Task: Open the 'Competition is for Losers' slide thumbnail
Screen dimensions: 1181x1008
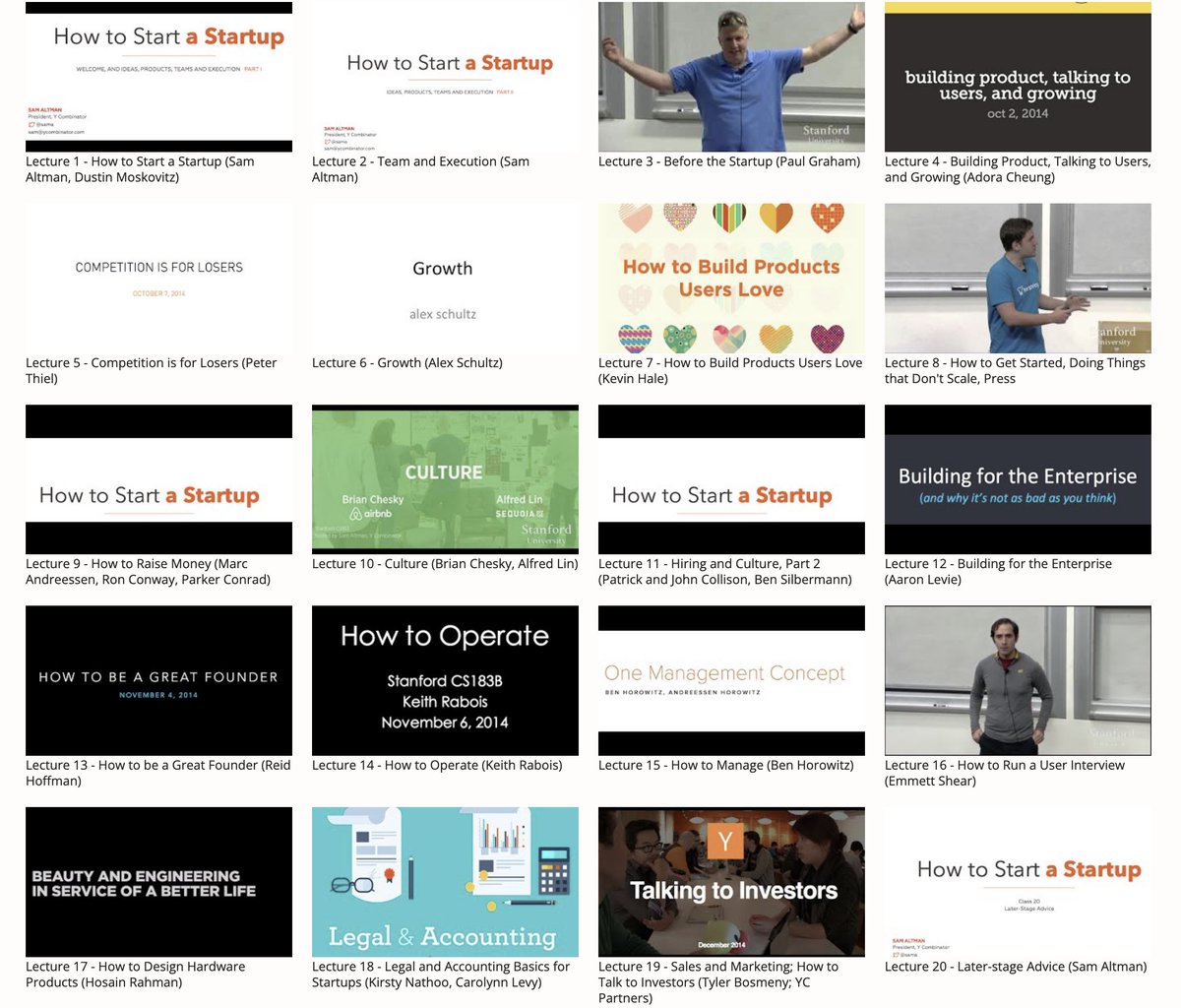Action: click(x=158, y=279)
